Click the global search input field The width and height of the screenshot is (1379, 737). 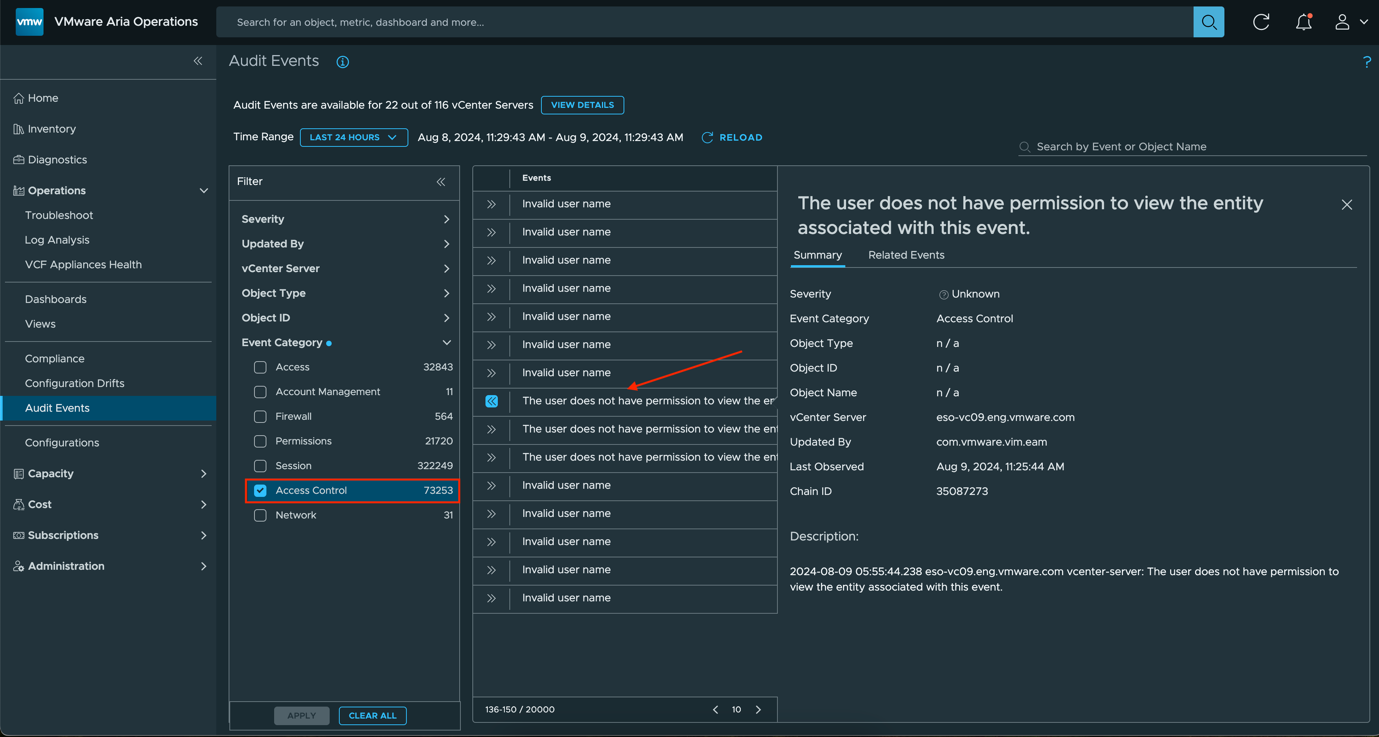point(704,22)
